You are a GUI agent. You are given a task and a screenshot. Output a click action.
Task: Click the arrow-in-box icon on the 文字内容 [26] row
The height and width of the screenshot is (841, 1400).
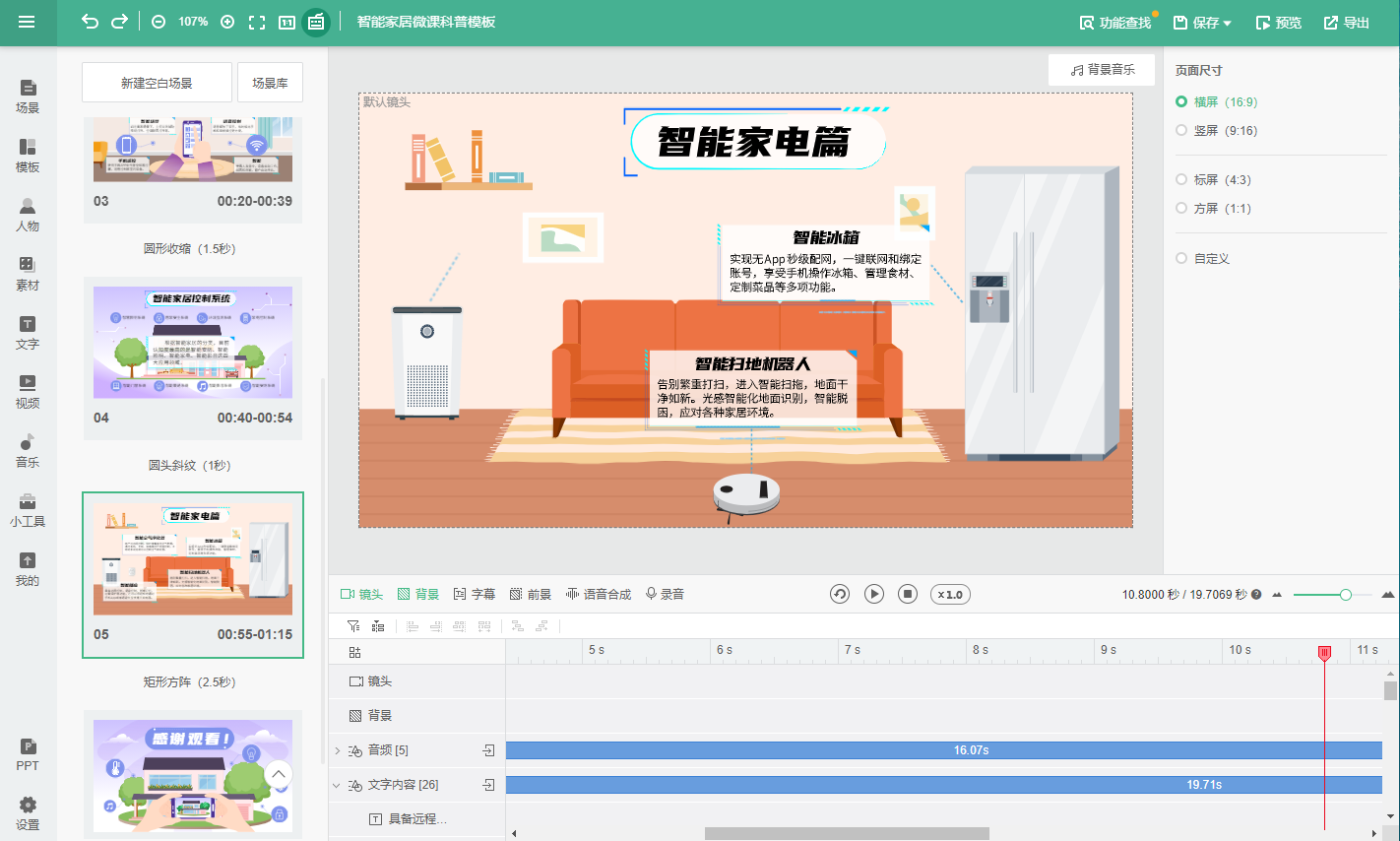488,785
